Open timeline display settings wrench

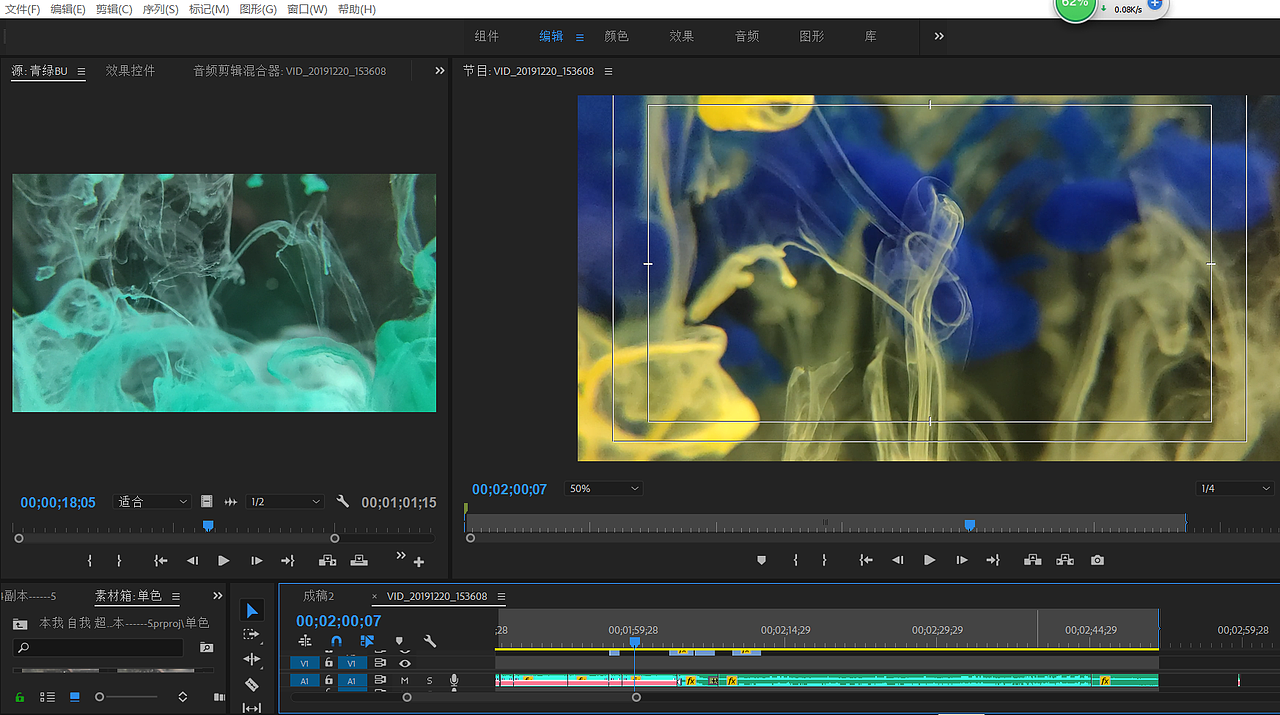pyautogui.click(x=430, y=641)
